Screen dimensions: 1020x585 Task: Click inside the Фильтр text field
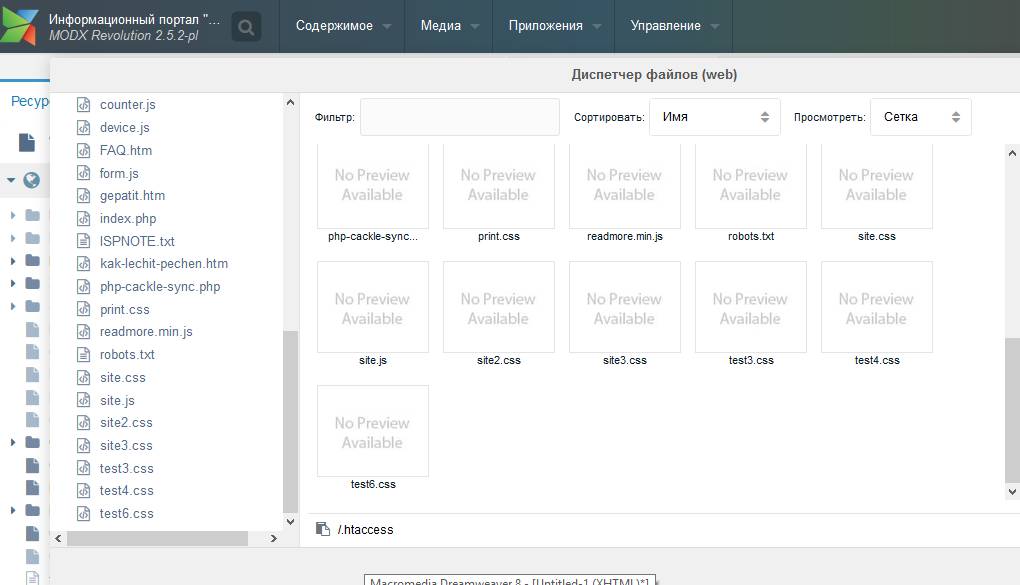[459, 117]
